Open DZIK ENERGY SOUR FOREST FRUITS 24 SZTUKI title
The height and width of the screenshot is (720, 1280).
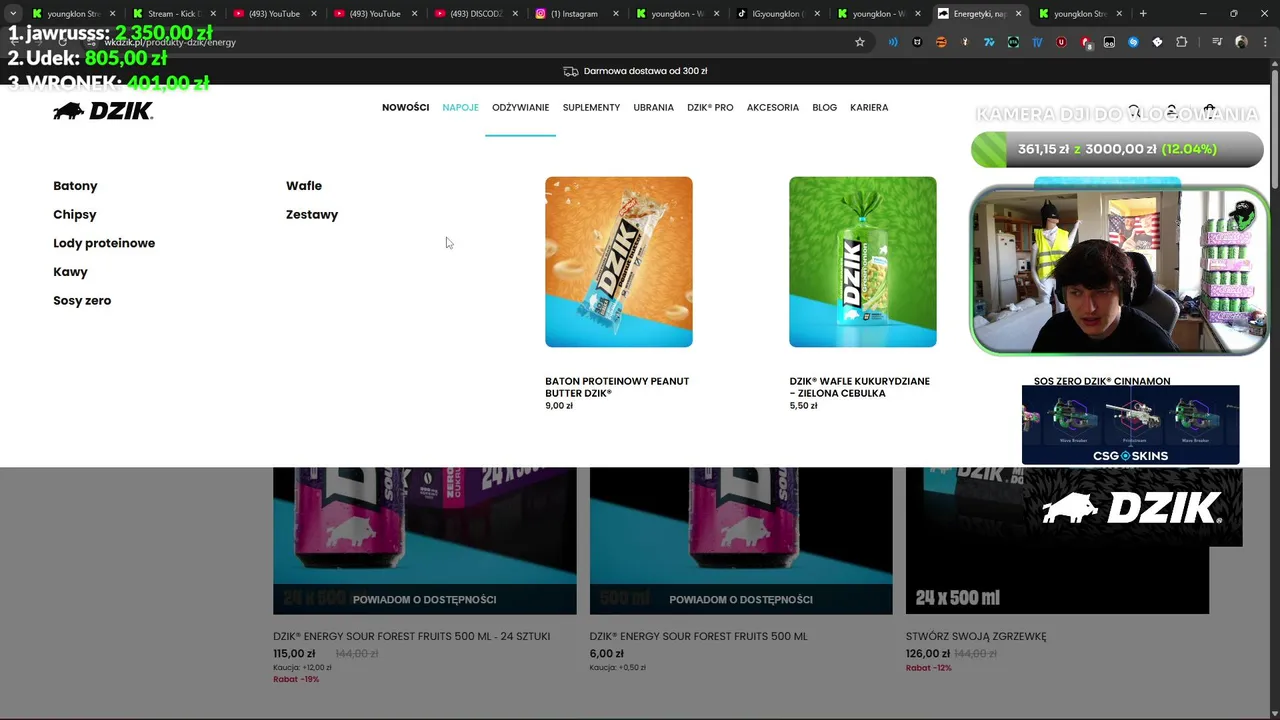411,636
